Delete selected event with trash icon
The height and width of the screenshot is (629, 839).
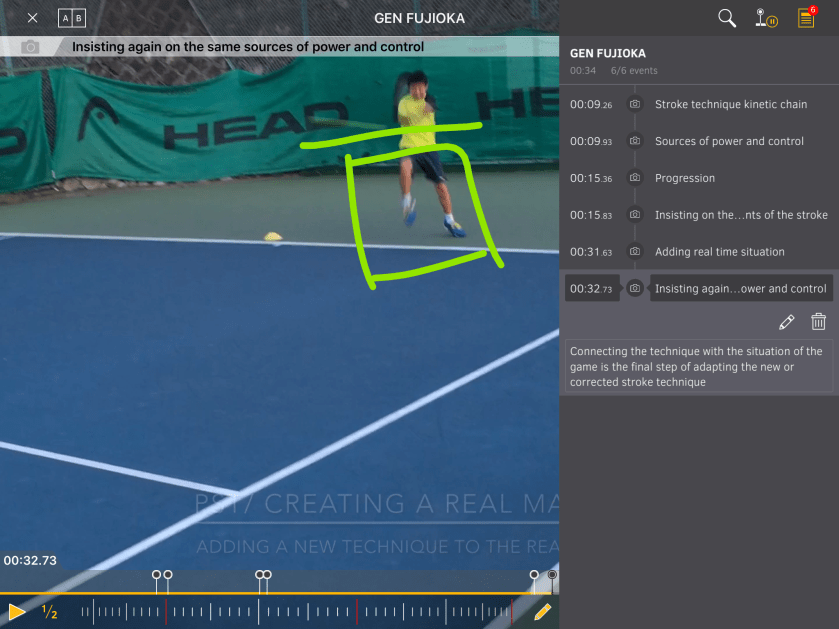818,322
